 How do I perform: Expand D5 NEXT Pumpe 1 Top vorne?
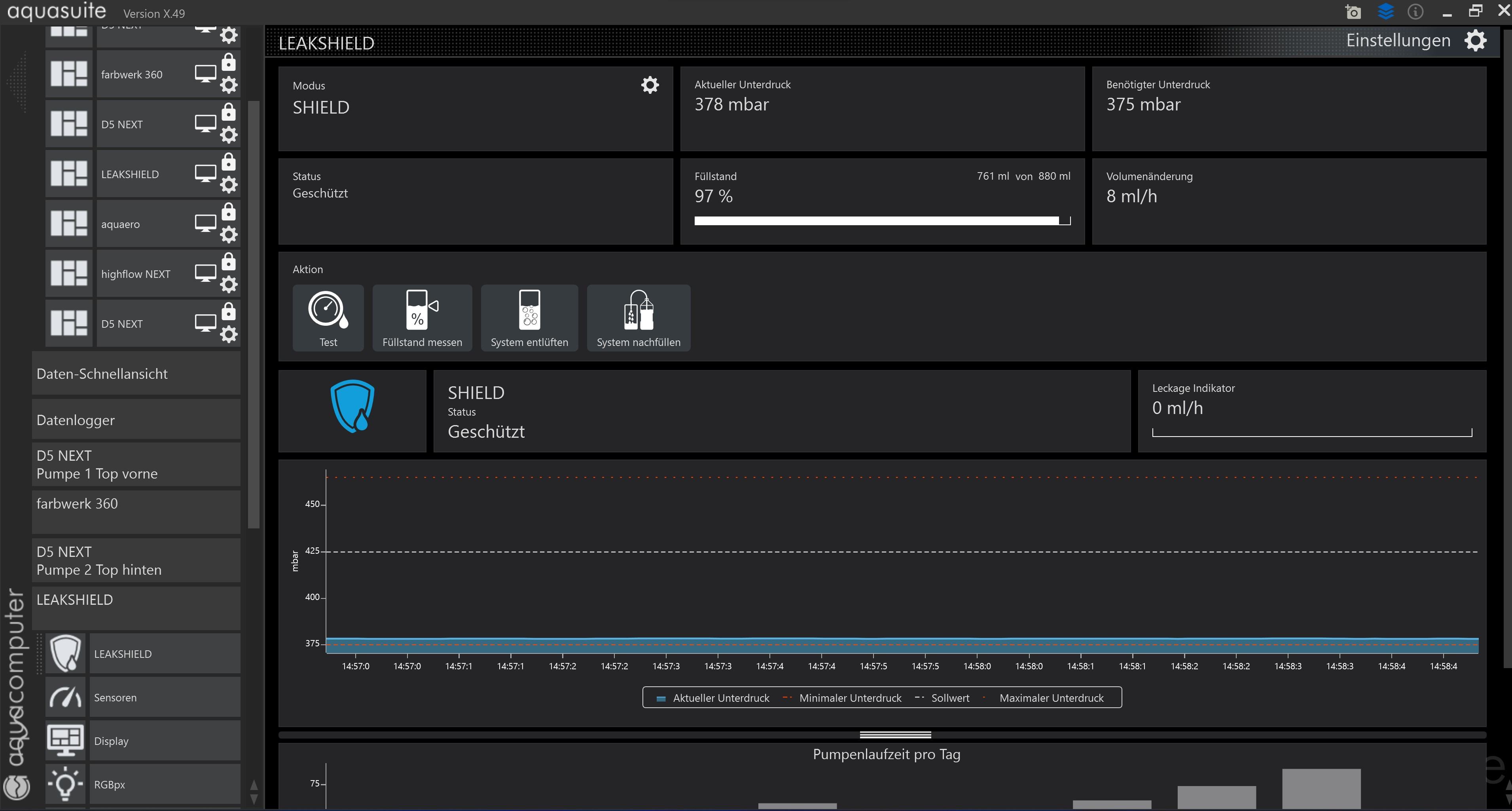(136, 465)
